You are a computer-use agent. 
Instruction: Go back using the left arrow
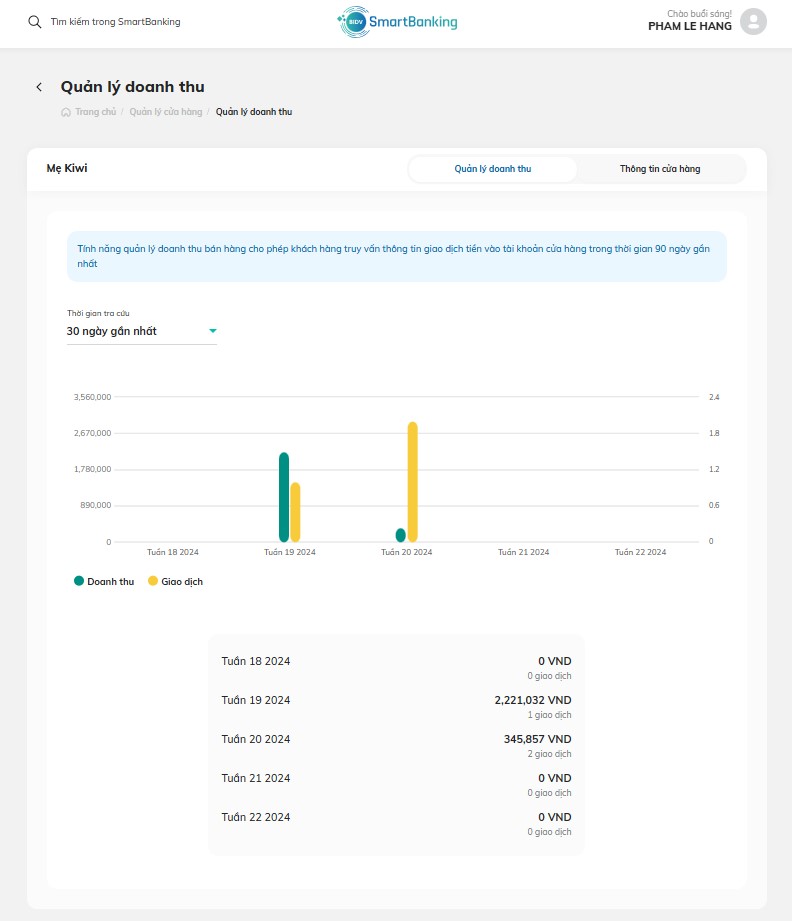tap(39, 87)
